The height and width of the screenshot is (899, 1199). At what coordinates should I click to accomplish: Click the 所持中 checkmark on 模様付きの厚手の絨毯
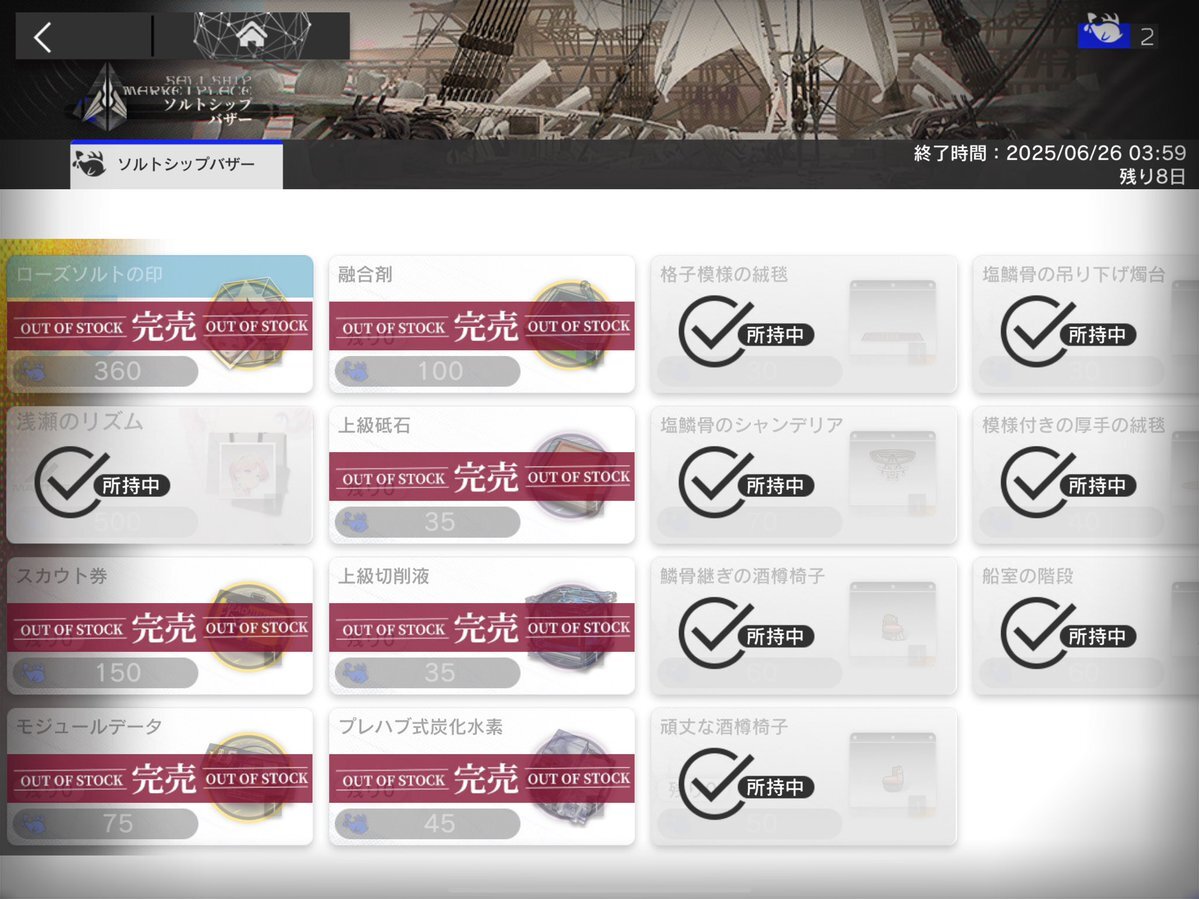tap(1068, 482)
